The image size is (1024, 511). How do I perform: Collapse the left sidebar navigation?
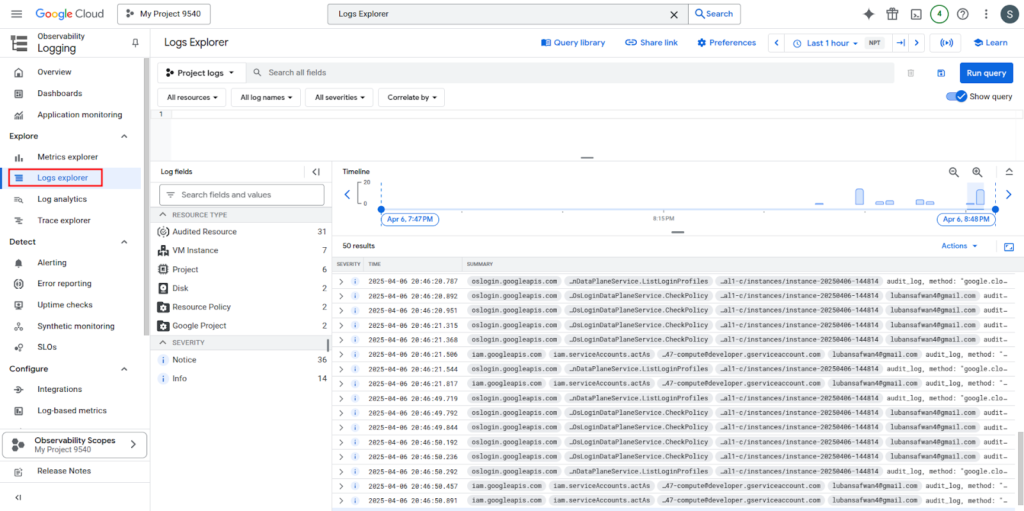[18, 497]
